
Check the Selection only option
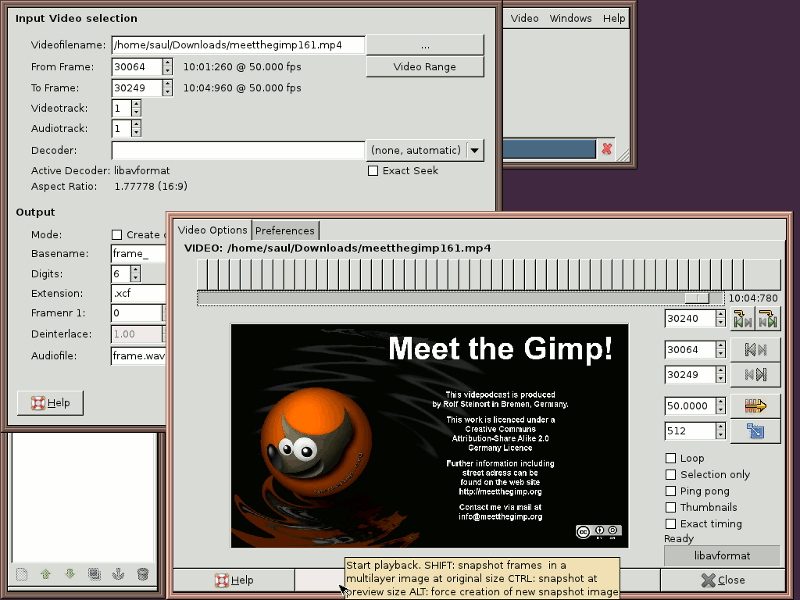pyautogui.click(x=671, y=474)
